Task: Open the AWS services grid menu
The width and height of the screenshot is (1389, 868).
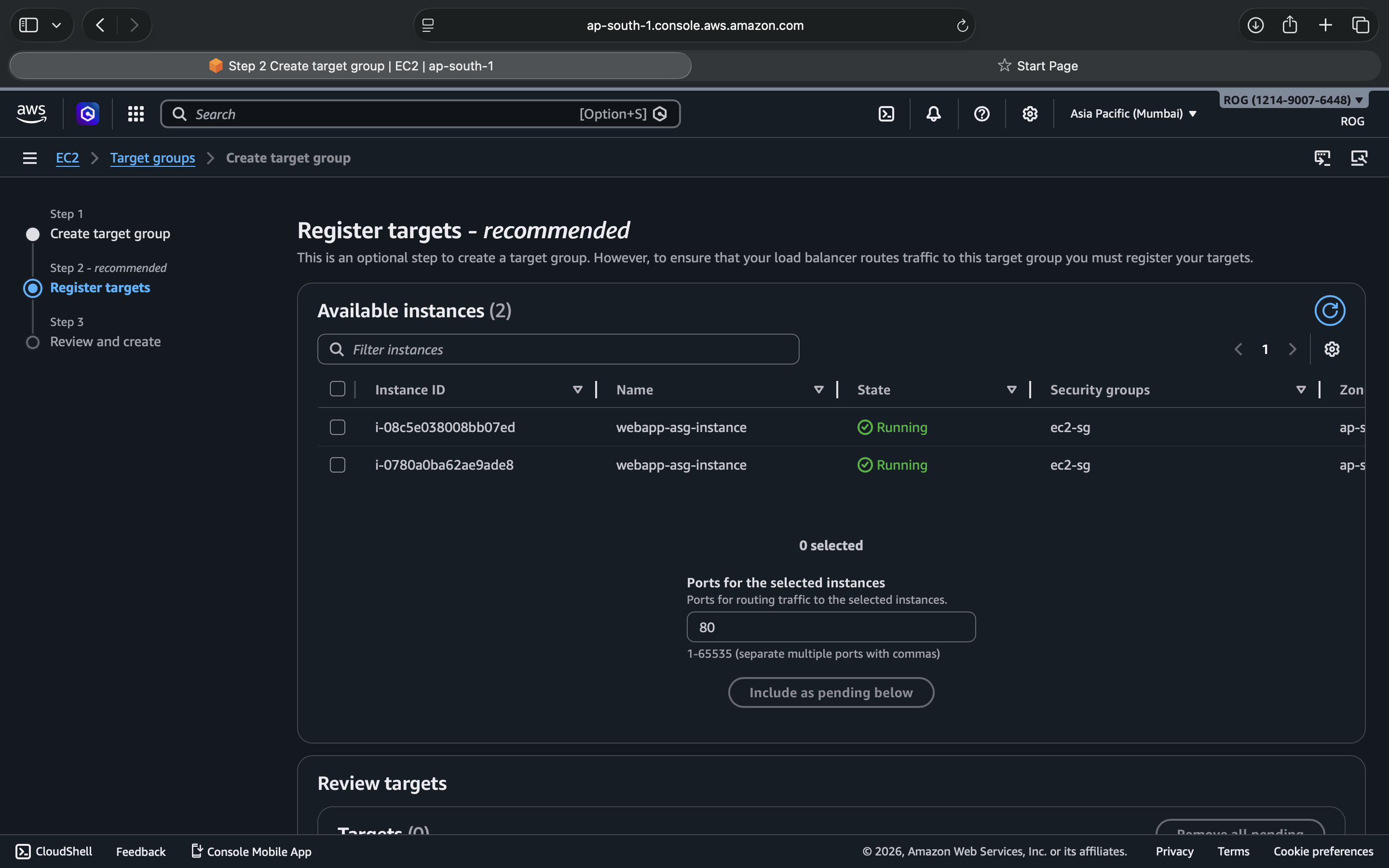Action: (x=136, y=114)
